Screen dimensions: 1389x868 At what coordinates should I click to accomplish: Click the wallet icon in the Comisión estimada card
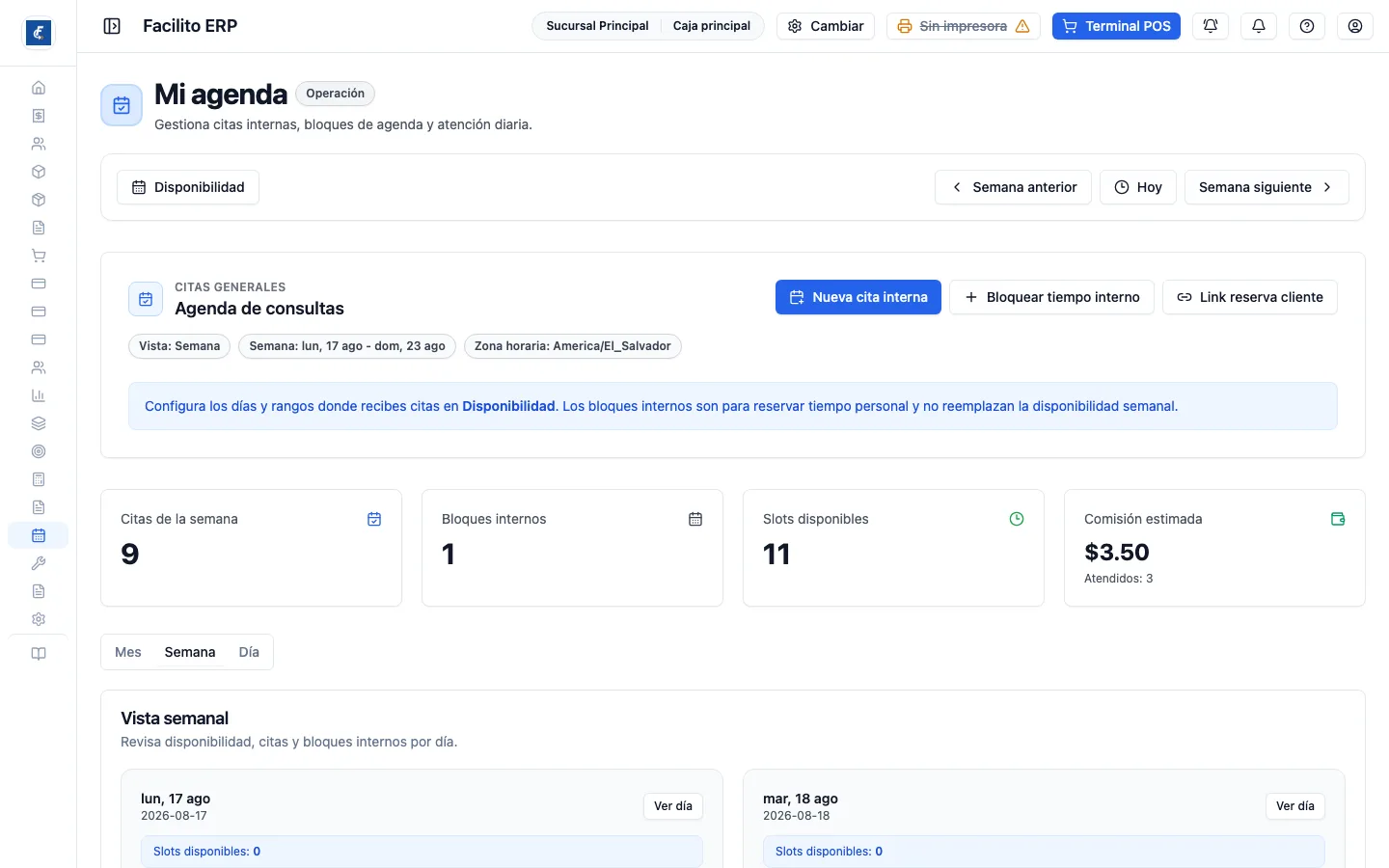[x=1338, y=519]
